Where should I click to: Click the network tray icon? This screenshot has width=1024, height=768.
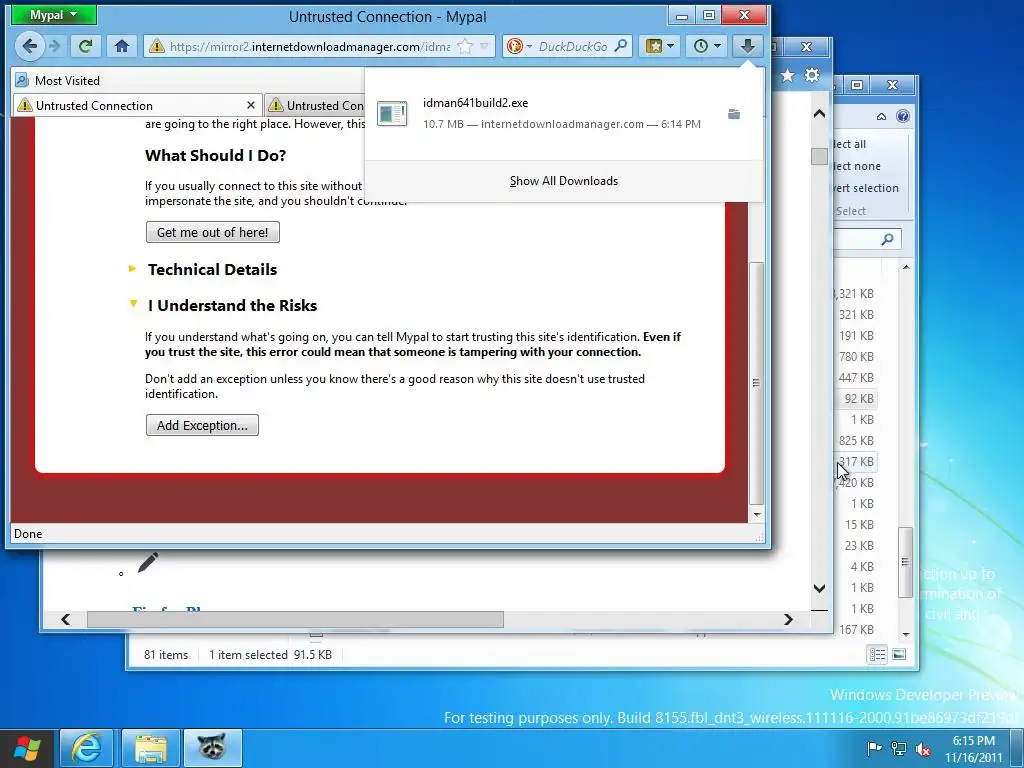pos(899,748)
